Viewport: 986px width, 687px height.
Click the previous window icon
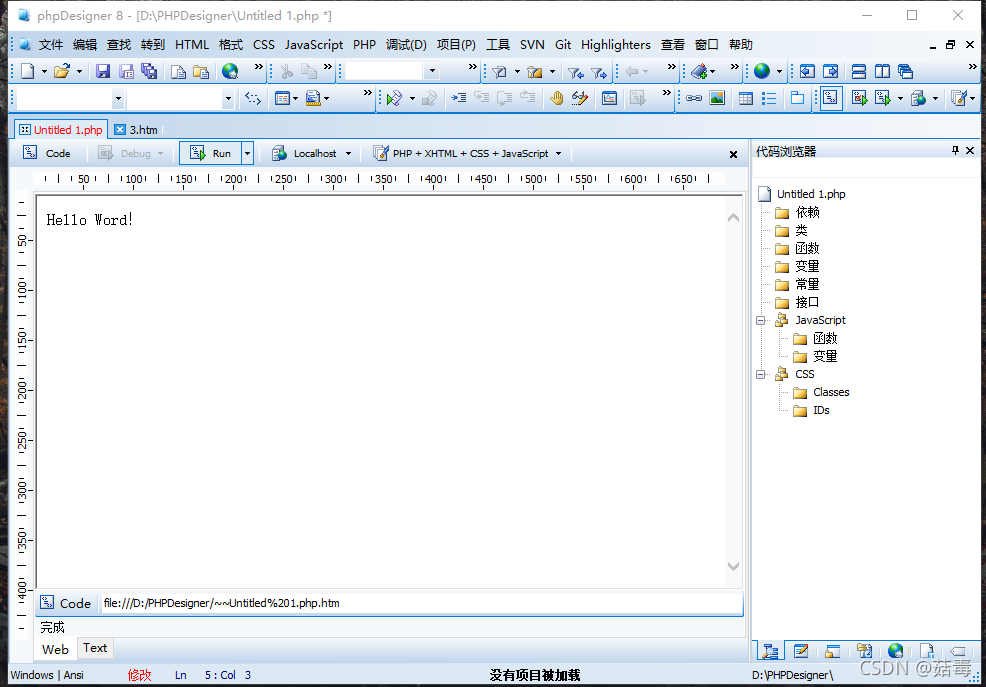[807, 71]
